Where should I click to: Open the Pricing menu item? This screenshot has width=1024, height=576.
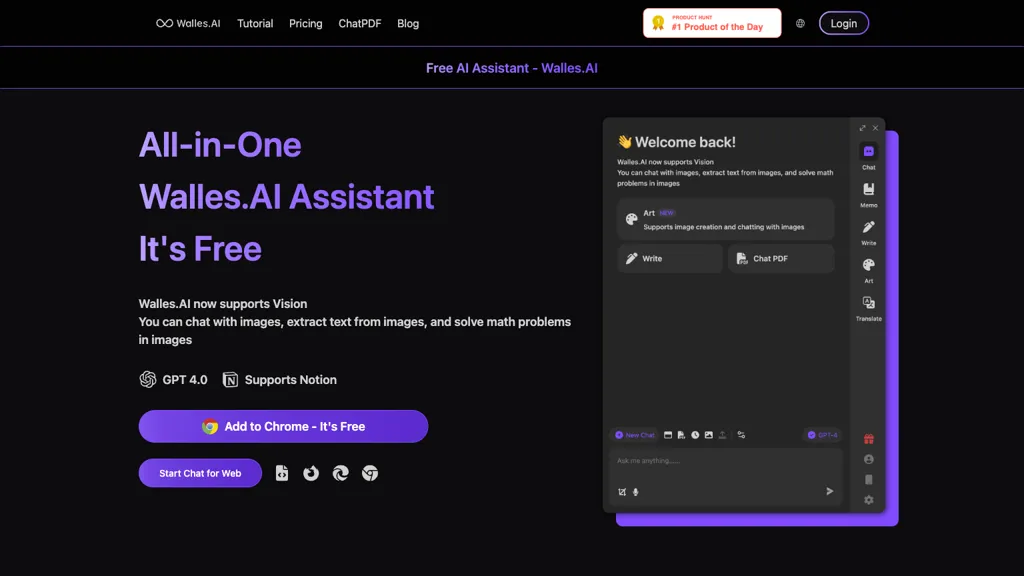coord(305,24)
